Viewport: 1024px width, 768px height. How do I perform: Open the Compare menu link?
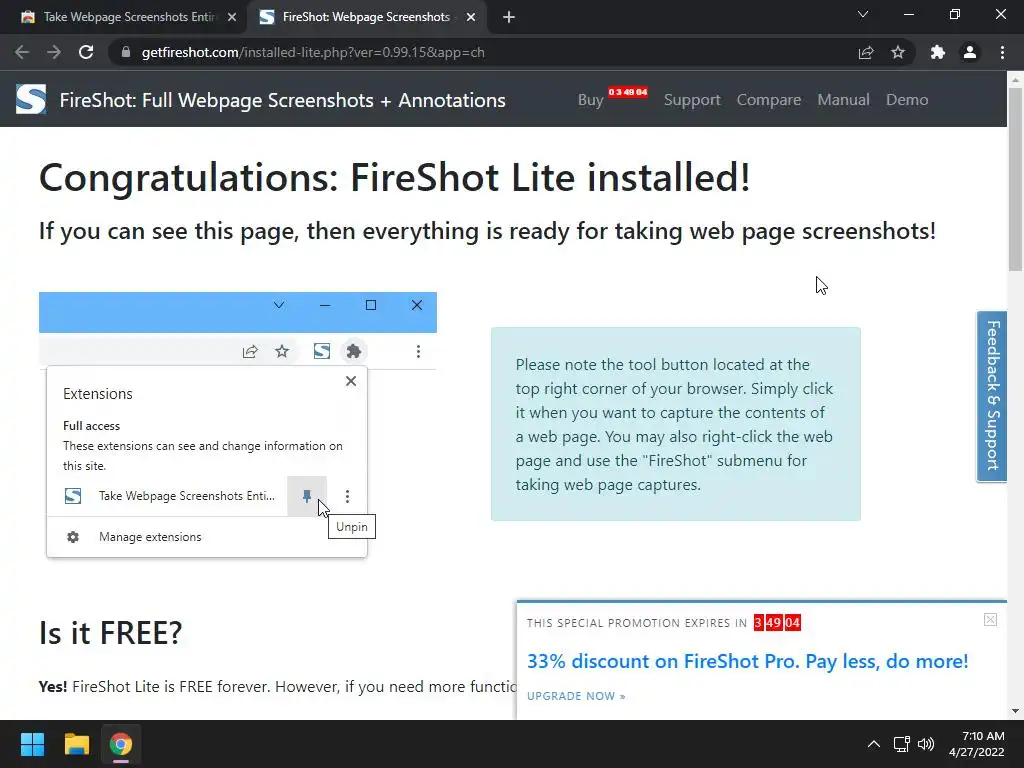click(769, 100)
